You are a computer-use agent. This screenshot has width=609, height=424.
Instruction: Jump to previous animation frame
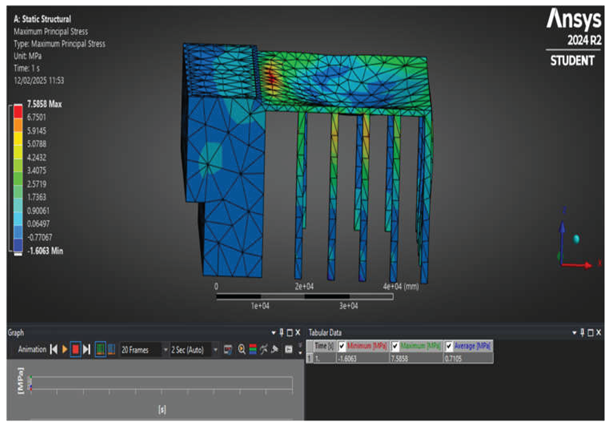point(54,349)
